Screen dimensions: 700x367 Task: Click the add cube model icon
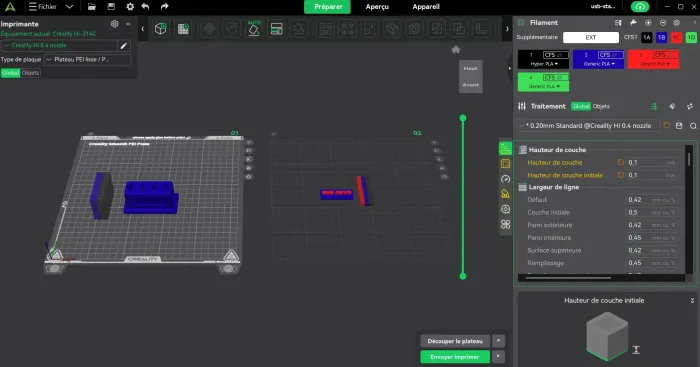tap(160, 29)
